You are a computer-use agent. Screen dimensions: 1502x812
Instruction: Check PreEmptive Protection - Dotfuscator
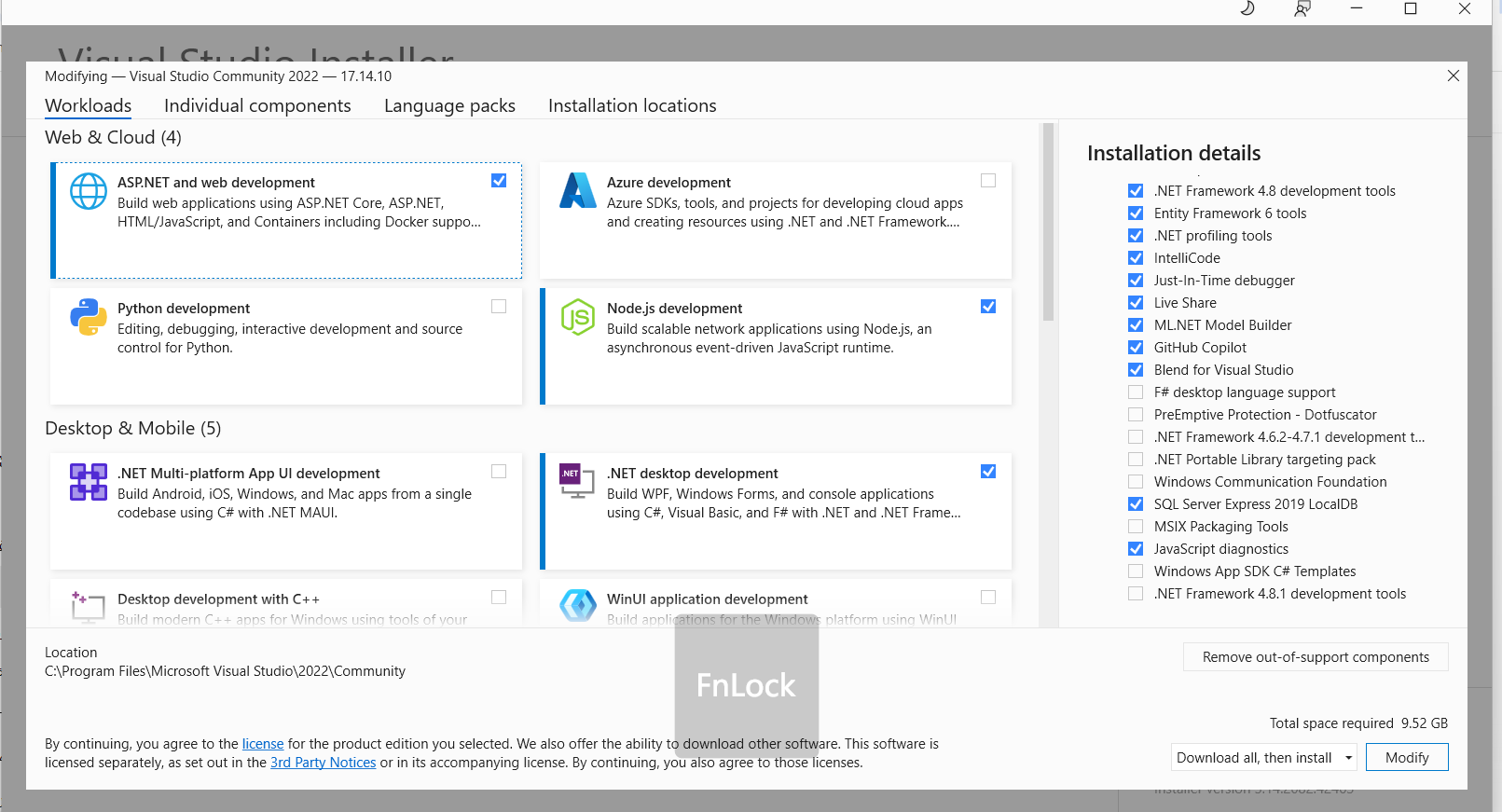pos(1136,415)
